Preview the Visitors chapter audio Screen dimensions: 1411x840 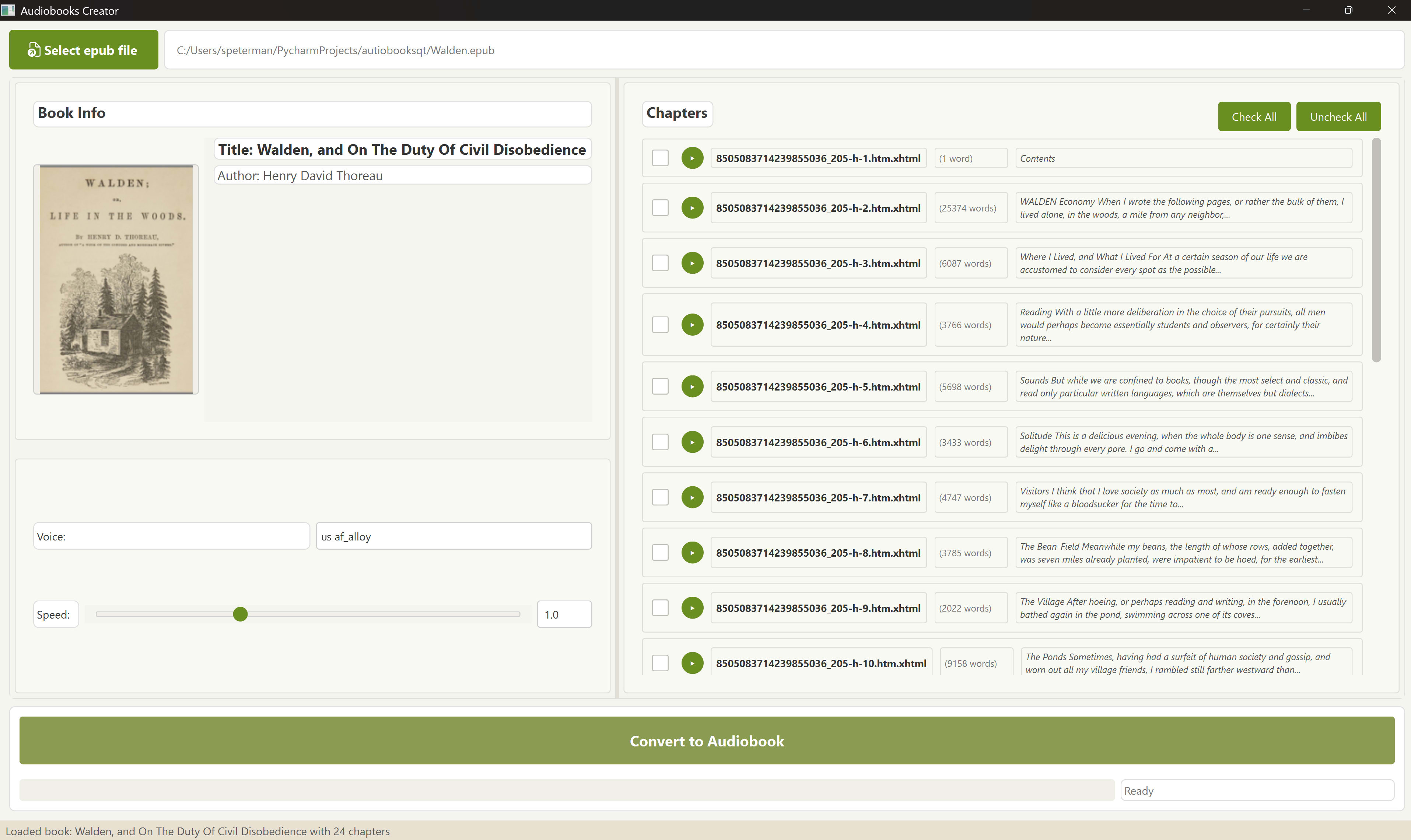point(692,497)
